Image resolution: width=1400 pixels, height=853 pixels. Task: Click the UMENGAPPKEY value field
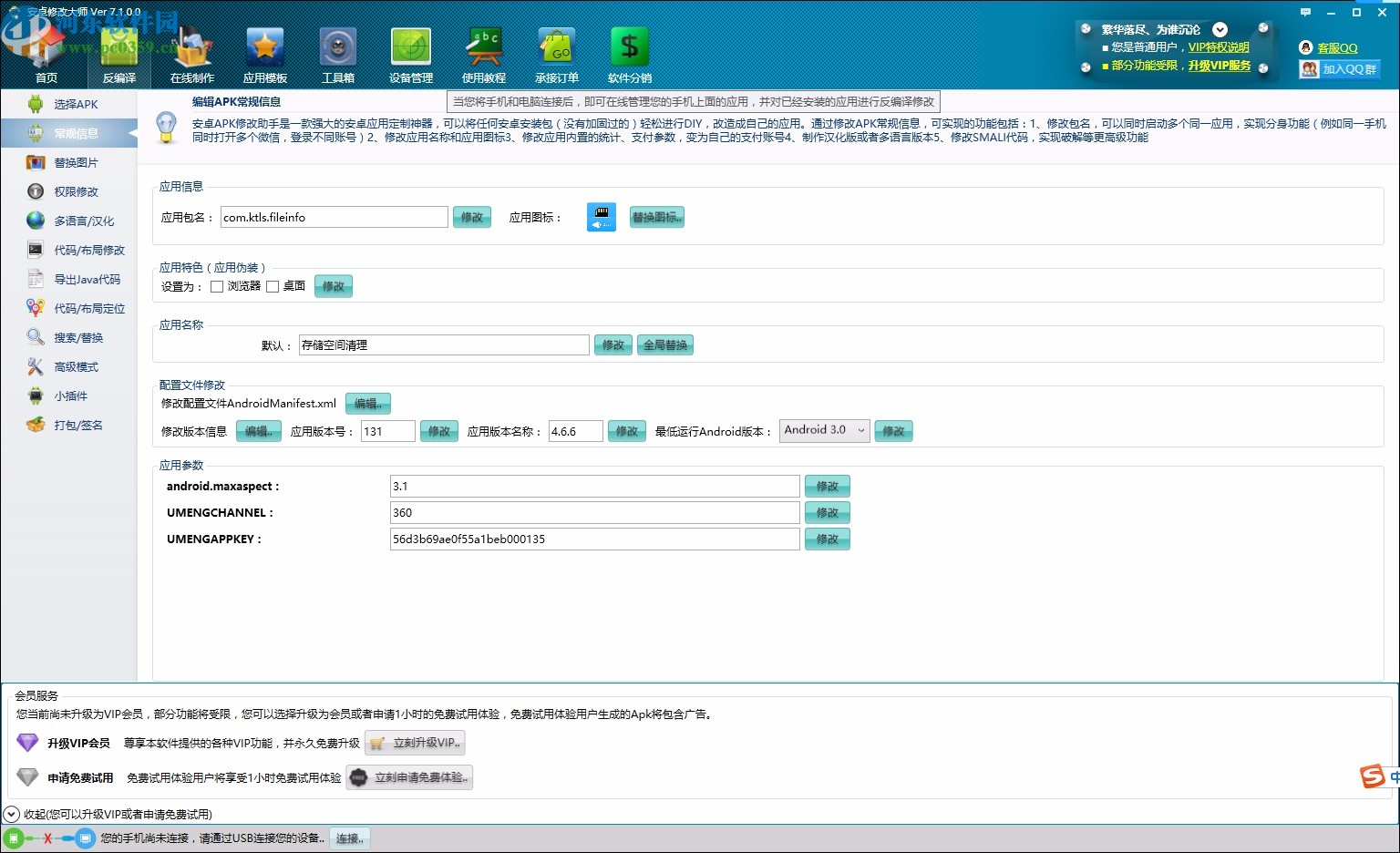(x=595, y=539)
